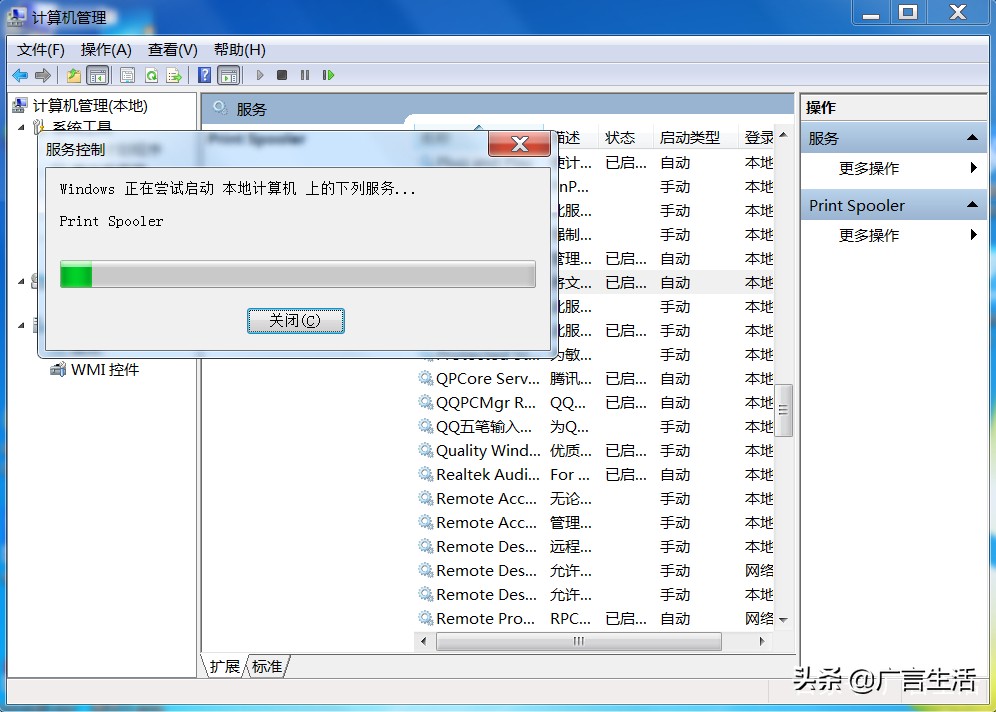
Task: Toggle the action pane visibility icon
Action: [x=230, y=75]
